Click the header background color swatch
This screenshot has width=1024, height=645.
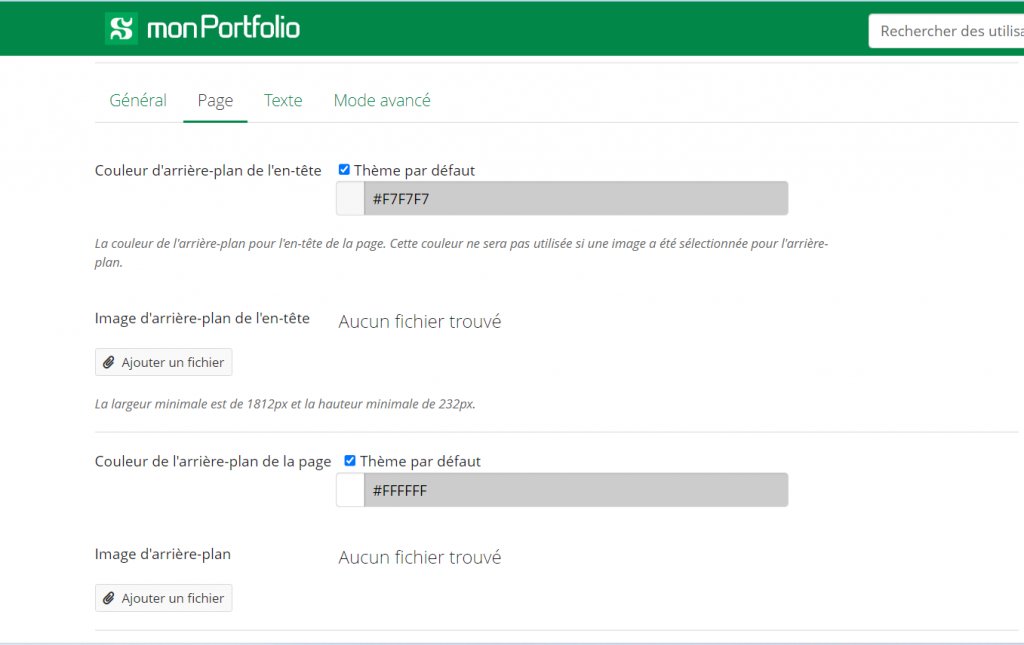[x=350, y=198]
